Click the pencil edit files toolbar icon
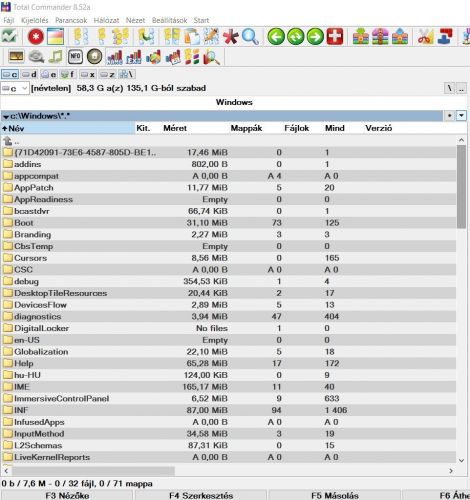This screenshot has width=470, height=500. tap(211, 36)
